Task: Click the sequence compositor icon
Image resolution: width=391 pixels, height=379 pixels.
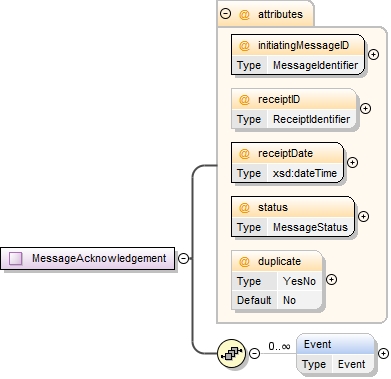Action: pos(231,353)
